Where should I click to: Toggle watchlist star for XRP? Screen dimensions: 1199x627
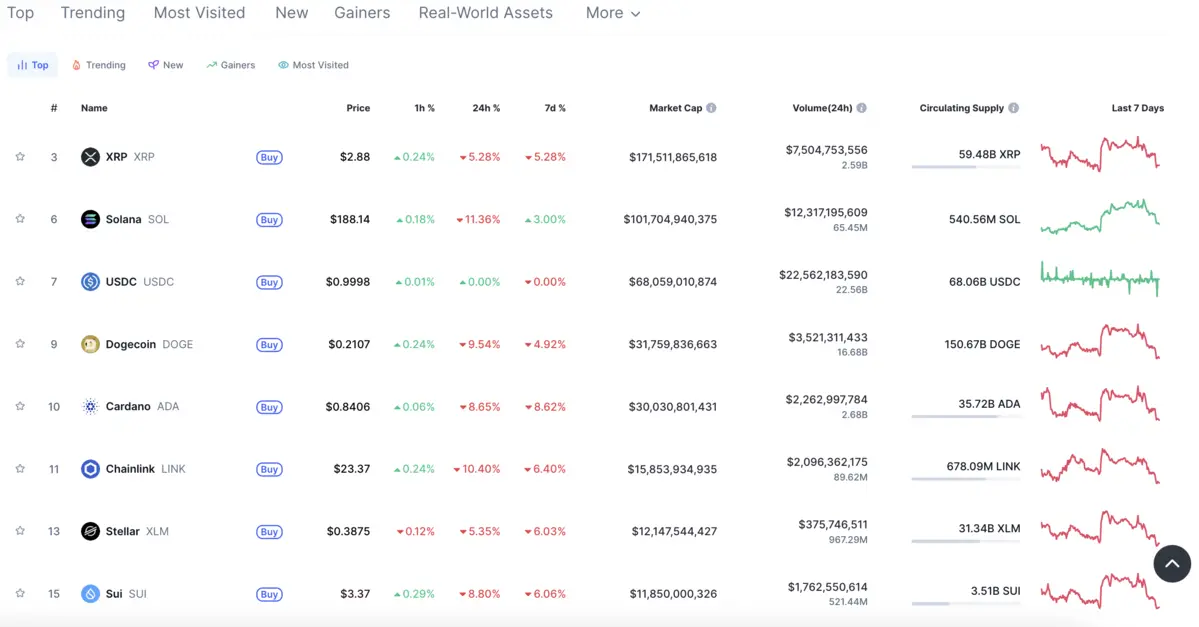[20, 157]
